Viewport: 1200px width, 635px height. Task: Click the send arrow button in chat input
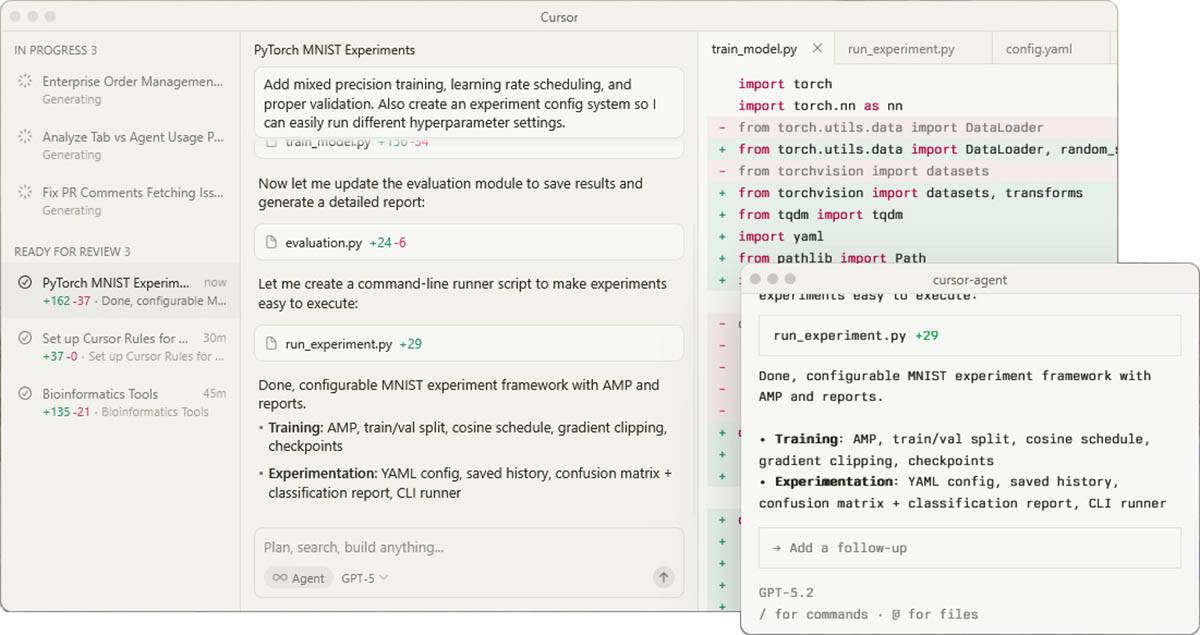(x=662, y=577)
